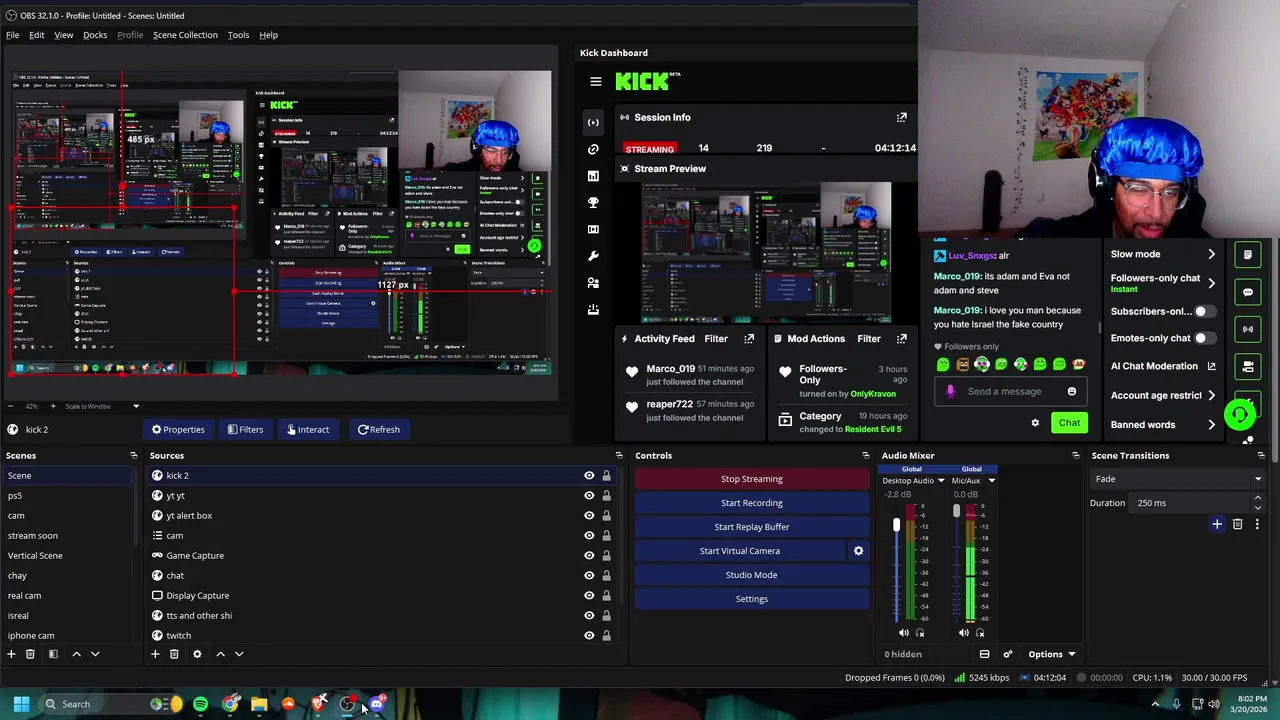Image resolution: width=1280 pixels, height=720 pixels.
Task: Add a scene transition with plus button
Action: 1217,524
